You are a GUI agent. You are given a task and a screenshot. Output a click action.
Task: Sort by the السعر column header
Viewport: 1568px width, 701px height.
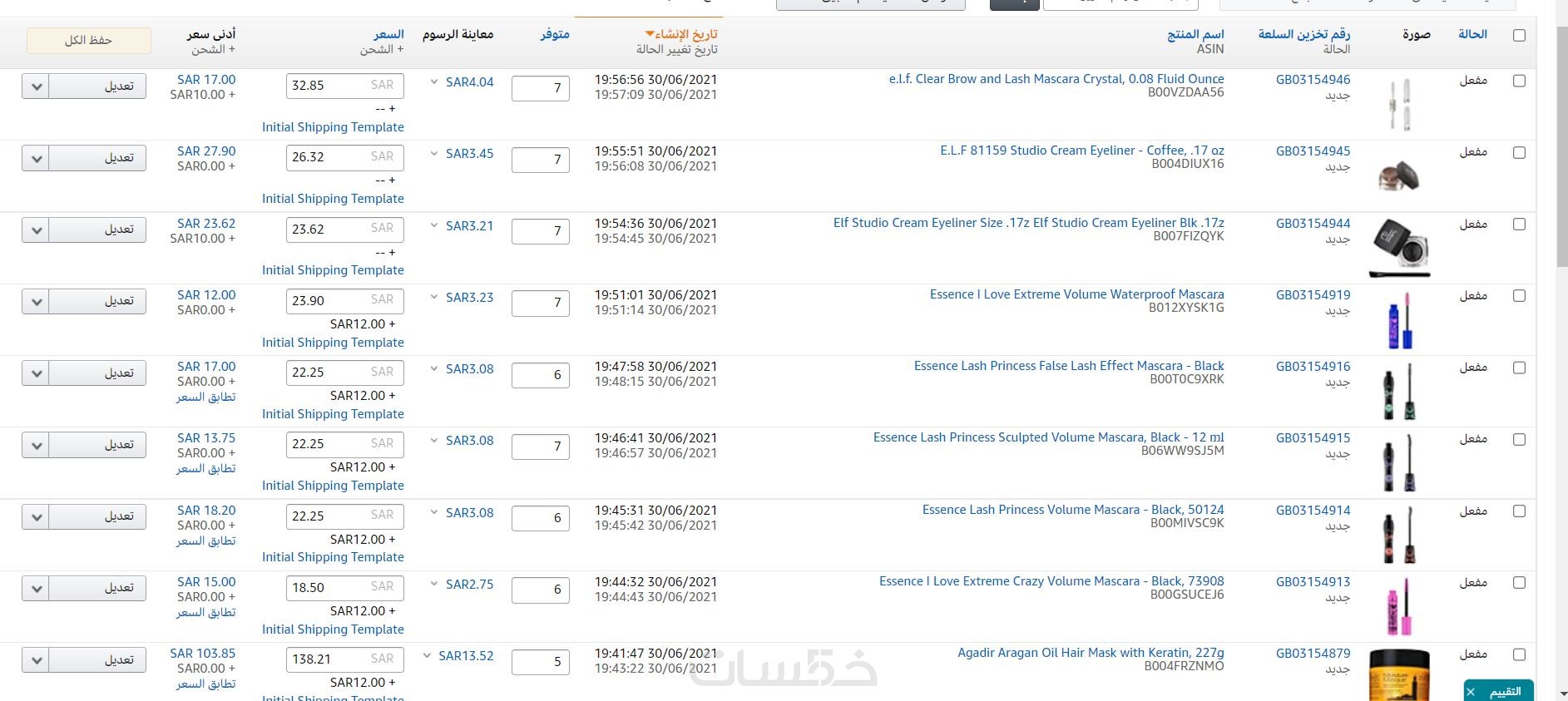click(388, 34)
